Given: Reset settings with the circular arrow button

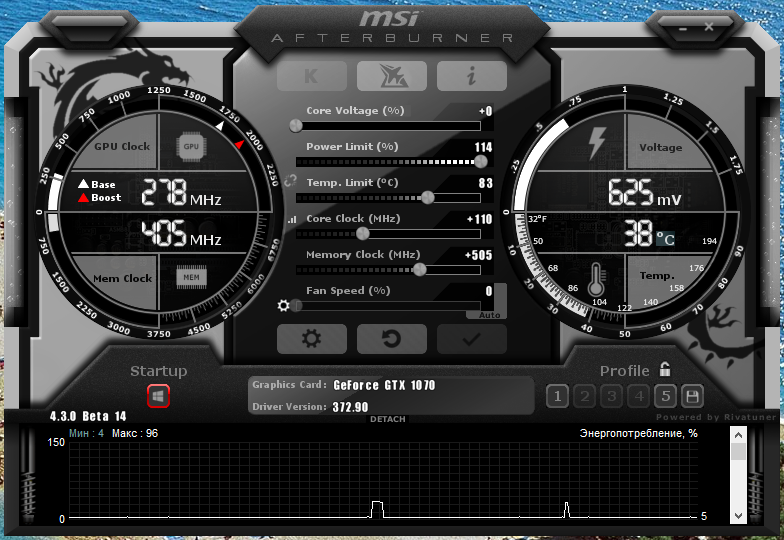Looking at the screenshot, I should pos(392,339).
